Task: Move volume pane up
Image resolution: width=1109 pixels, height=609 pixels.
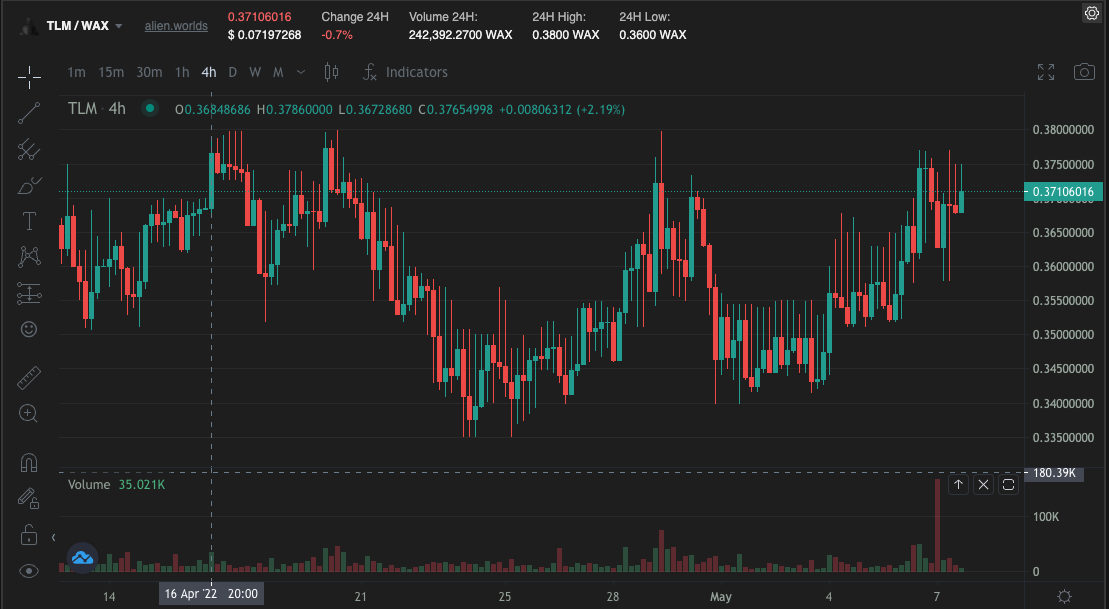Action: click(x=958, y=485)
